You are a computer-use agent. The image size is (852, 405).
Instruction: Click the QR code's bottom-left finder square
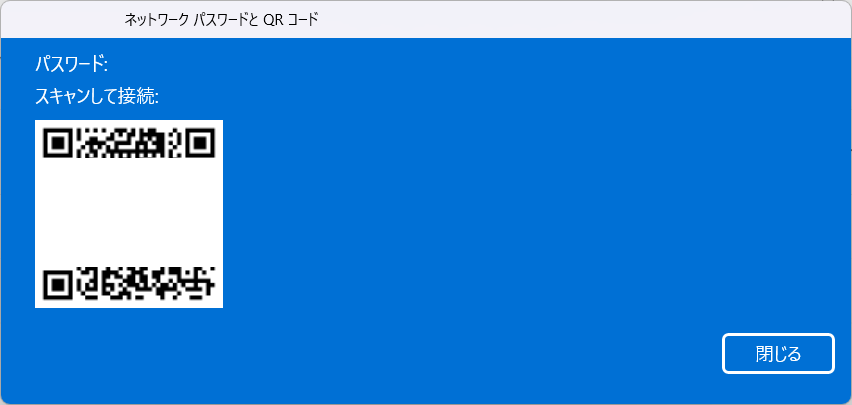pyautogui.click(x=57, y=285)
